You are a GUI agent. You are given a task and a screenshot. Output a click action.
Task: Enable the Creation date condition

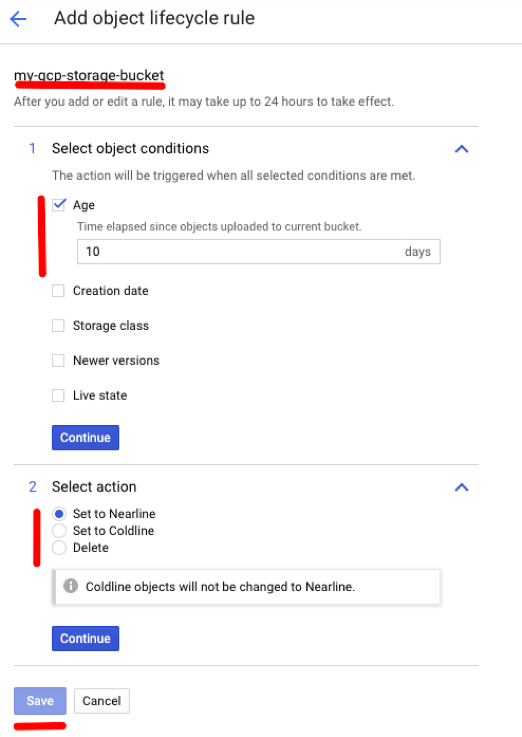click(58, 291)
